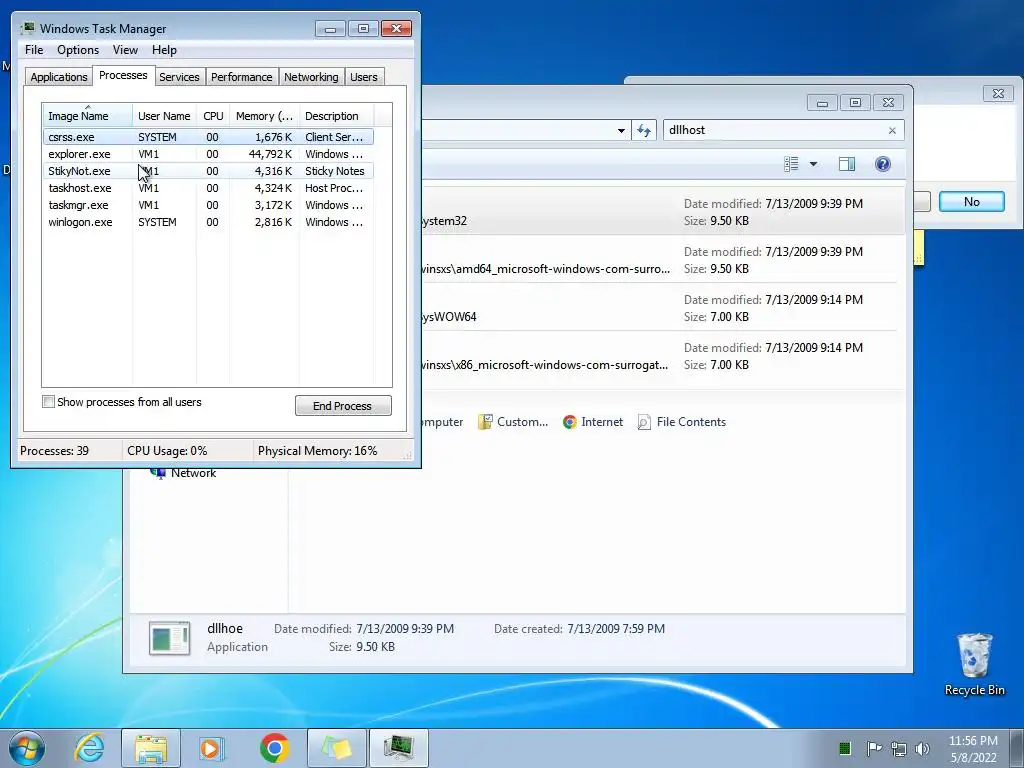1024x768 pixels.
Task: Click the Explorer refresh arrows button
Action: 644,130
